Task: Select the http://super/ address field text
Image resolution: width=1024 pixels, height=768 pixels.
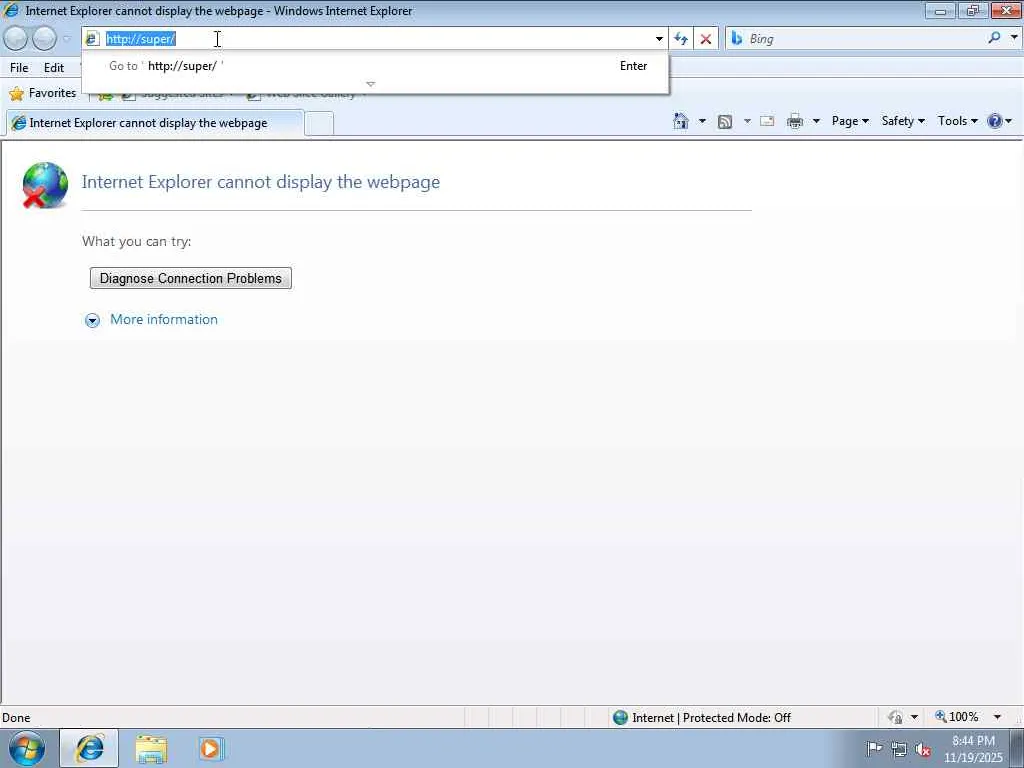Action: [x=140, y=39]
